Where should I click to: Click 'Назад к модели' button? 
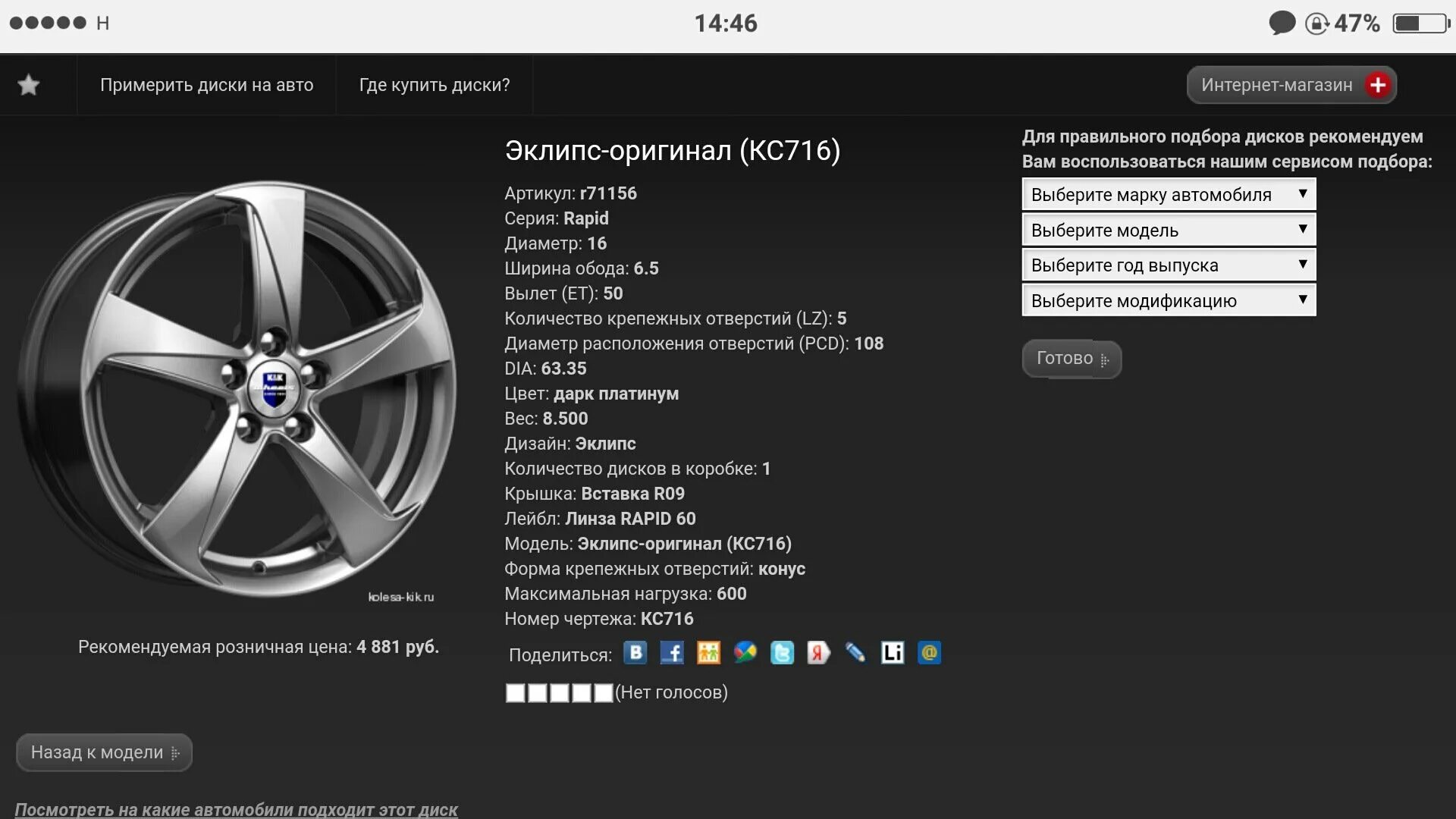tap(104, 752)
